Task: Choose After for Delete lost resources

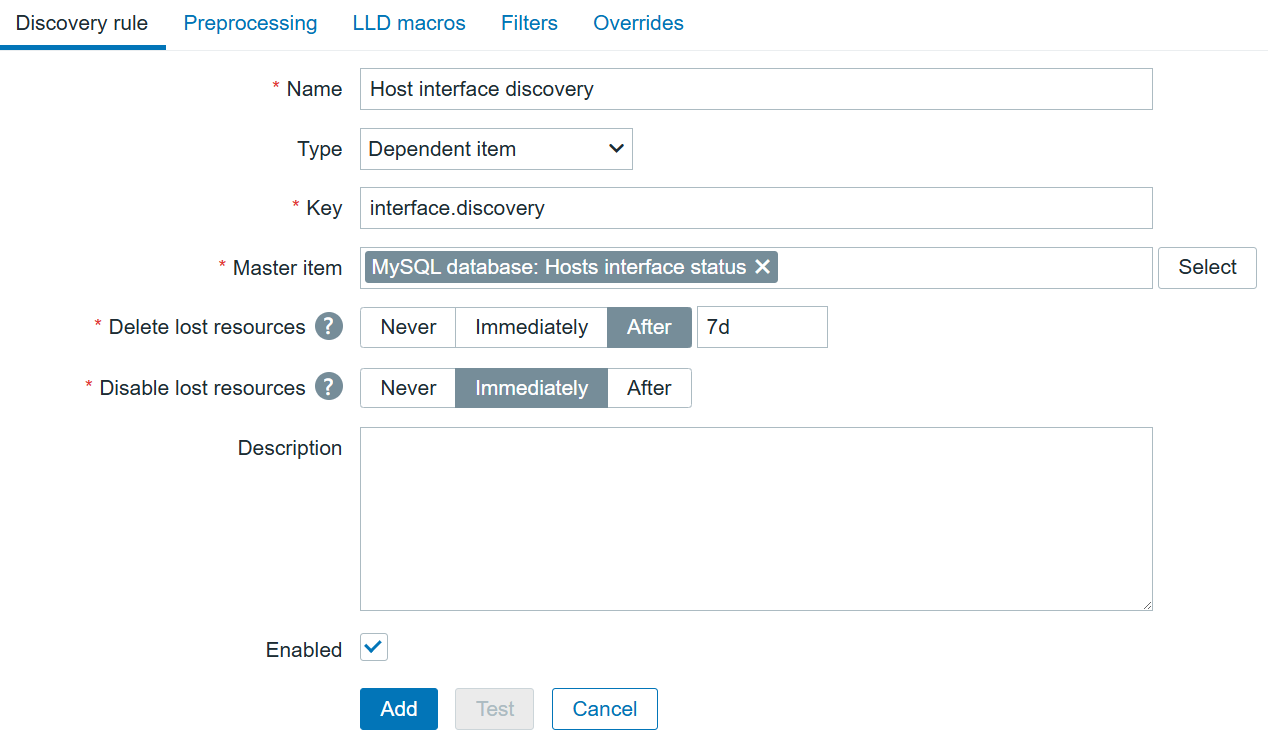Action: click(649, 327)
